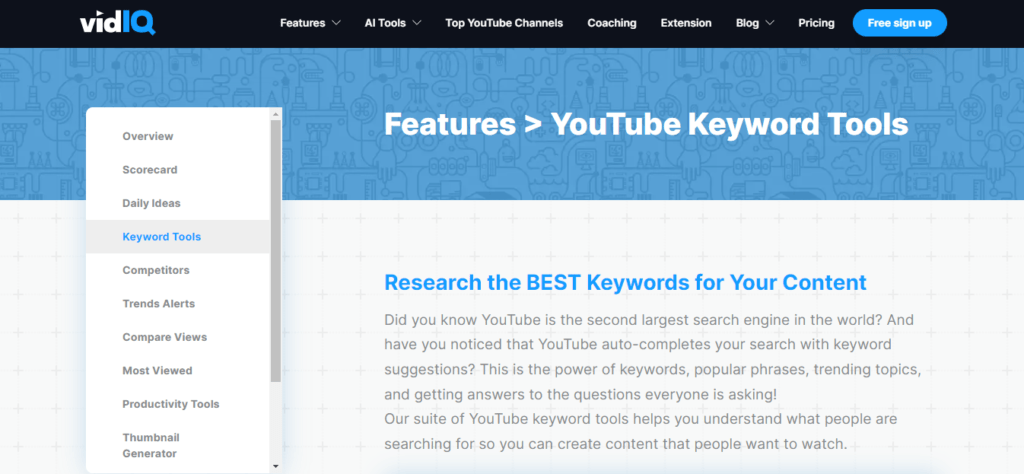This screenshot has width=1024, height=474.
Task: Select Overview in the sidebar
Action: [x=148, y=136]
